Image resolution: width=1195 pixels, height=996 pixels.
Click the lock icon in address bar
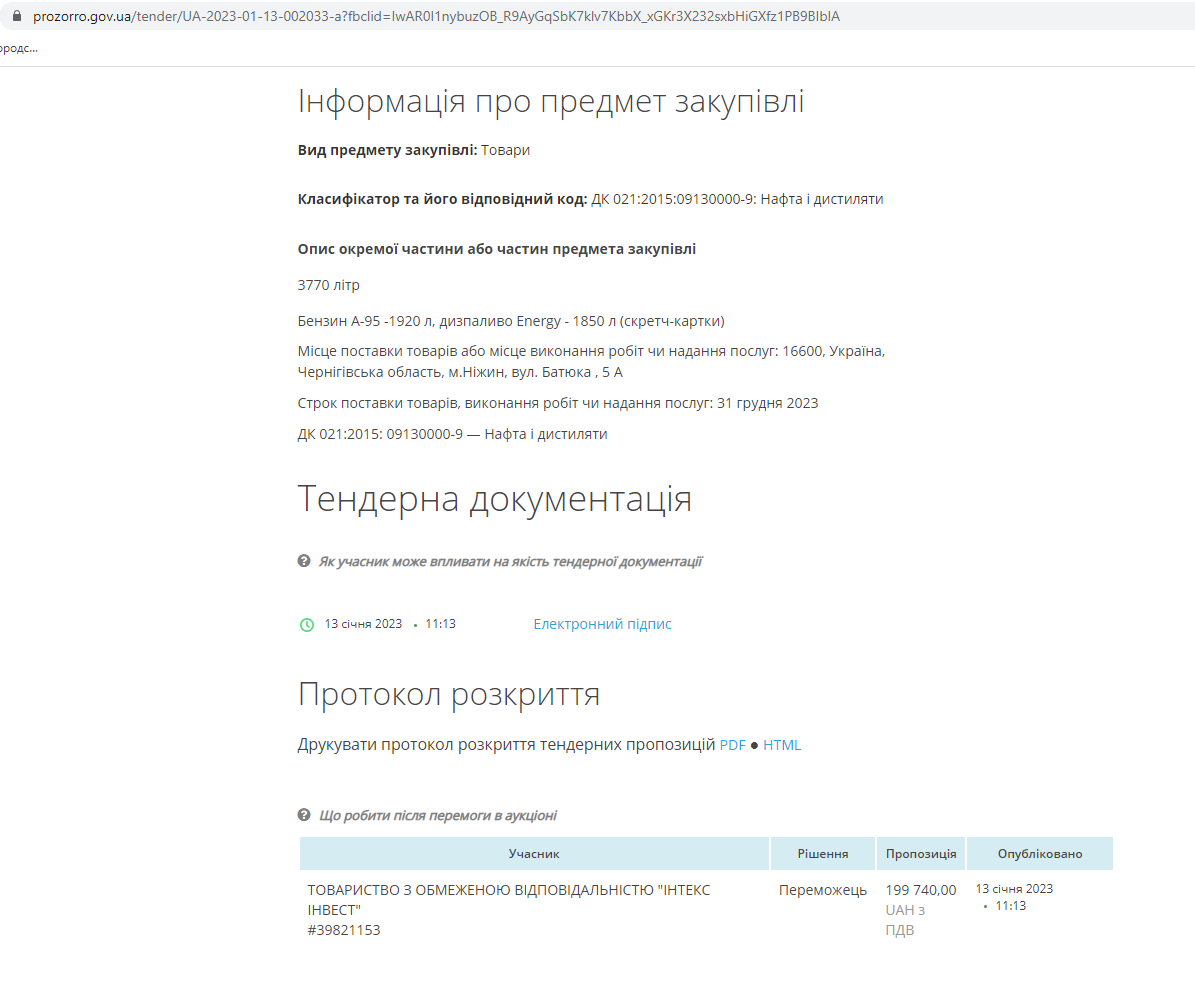[16, 17]
